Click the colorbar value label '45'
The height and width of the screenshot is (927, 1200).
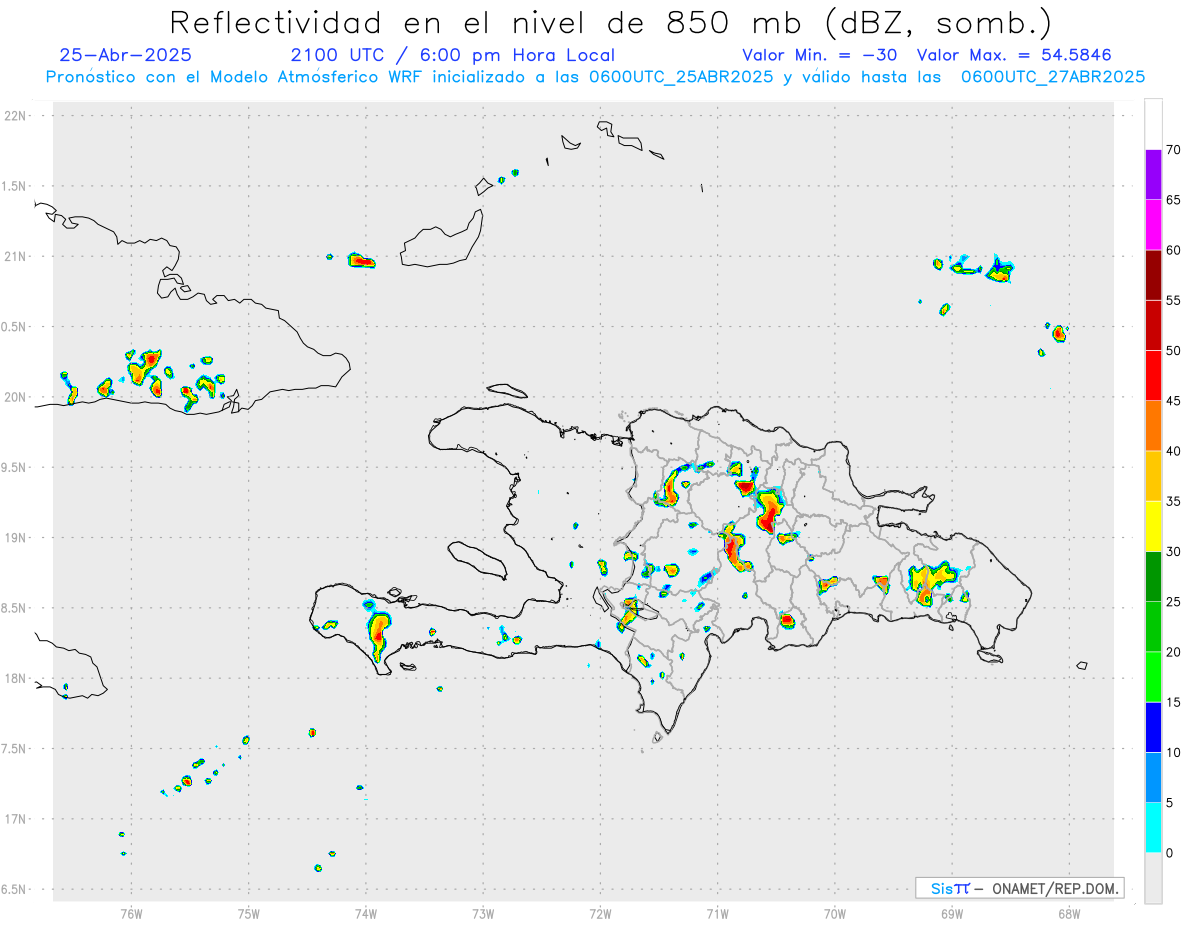(x=1173, y=401)
